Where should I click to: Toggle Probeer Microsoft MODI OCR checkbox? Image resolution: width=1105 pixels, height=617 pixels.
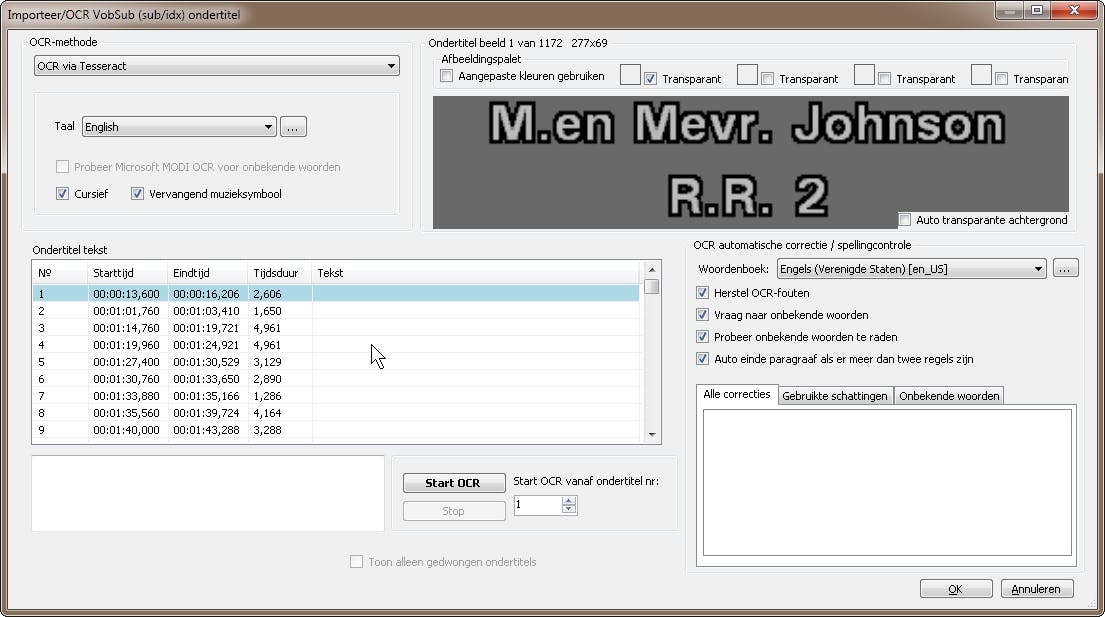[x=63, y=167]
